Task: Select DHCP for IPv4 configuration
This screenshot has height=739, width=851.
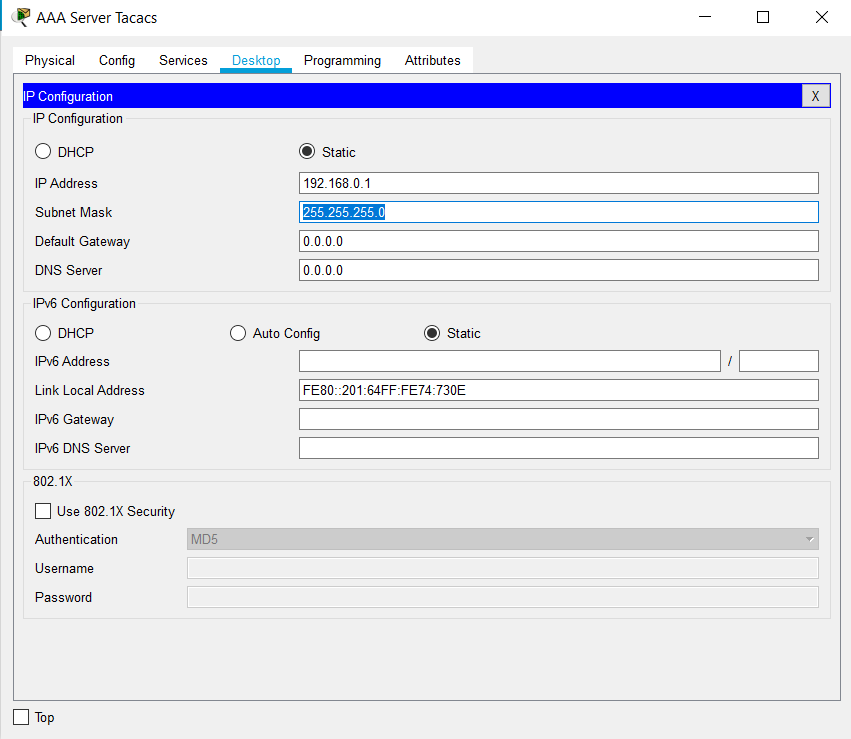Action: click(x=43, y=152)
